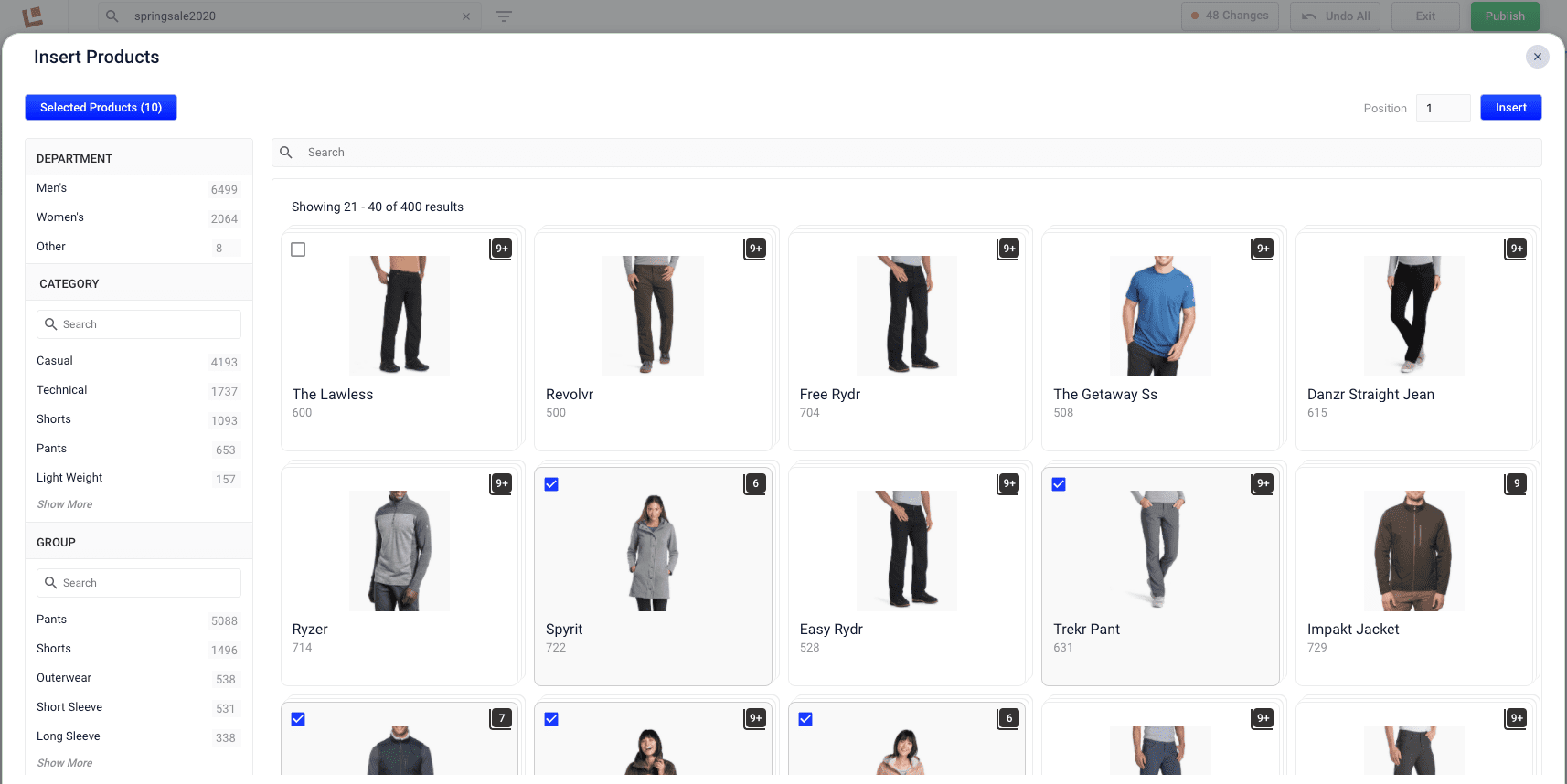Uncheck the checkbox on the third-row card with 9+ badge
This screenshot has width=1567, height=784.
551,719
